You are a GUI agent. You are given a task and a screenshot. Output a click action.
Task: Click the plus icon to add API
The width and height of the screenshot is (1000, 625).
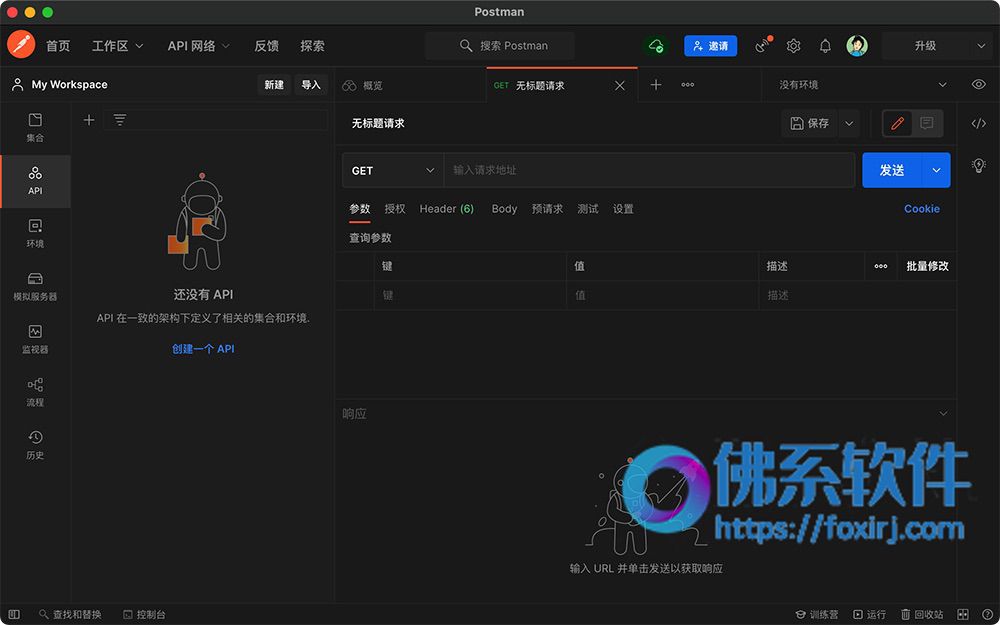89,120
